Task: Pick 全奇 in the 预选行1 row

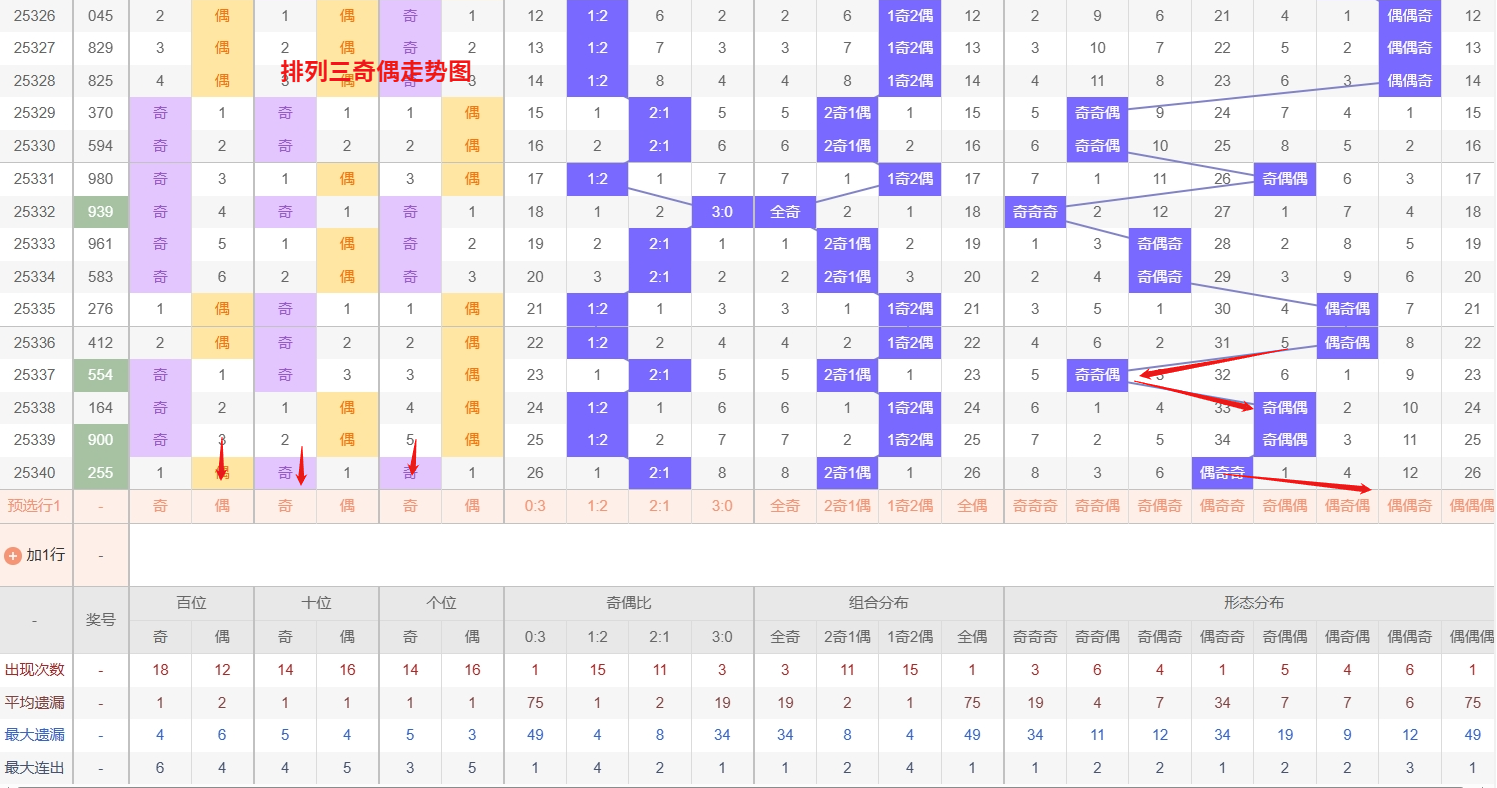Action: click(x=785, y=506)
